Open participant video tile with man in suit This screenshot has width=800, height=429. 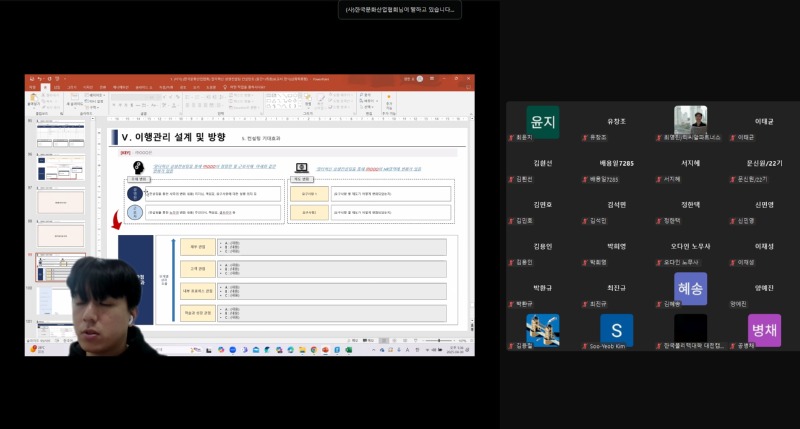[x=690, y=120]
